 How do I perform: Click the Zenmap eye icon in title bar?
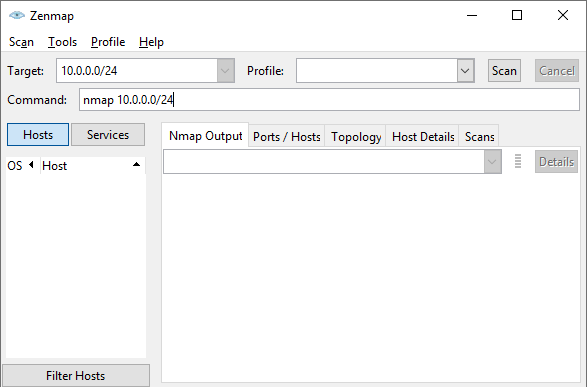point(17,15)
